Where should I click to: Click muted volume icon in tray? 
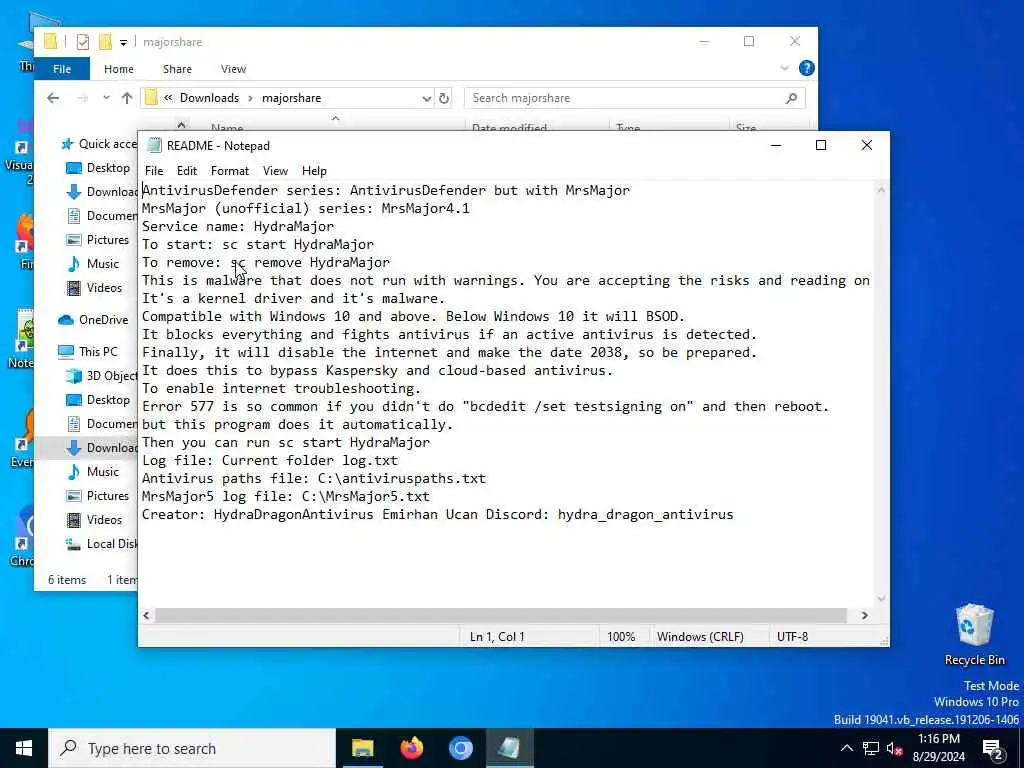pos(894,748)
